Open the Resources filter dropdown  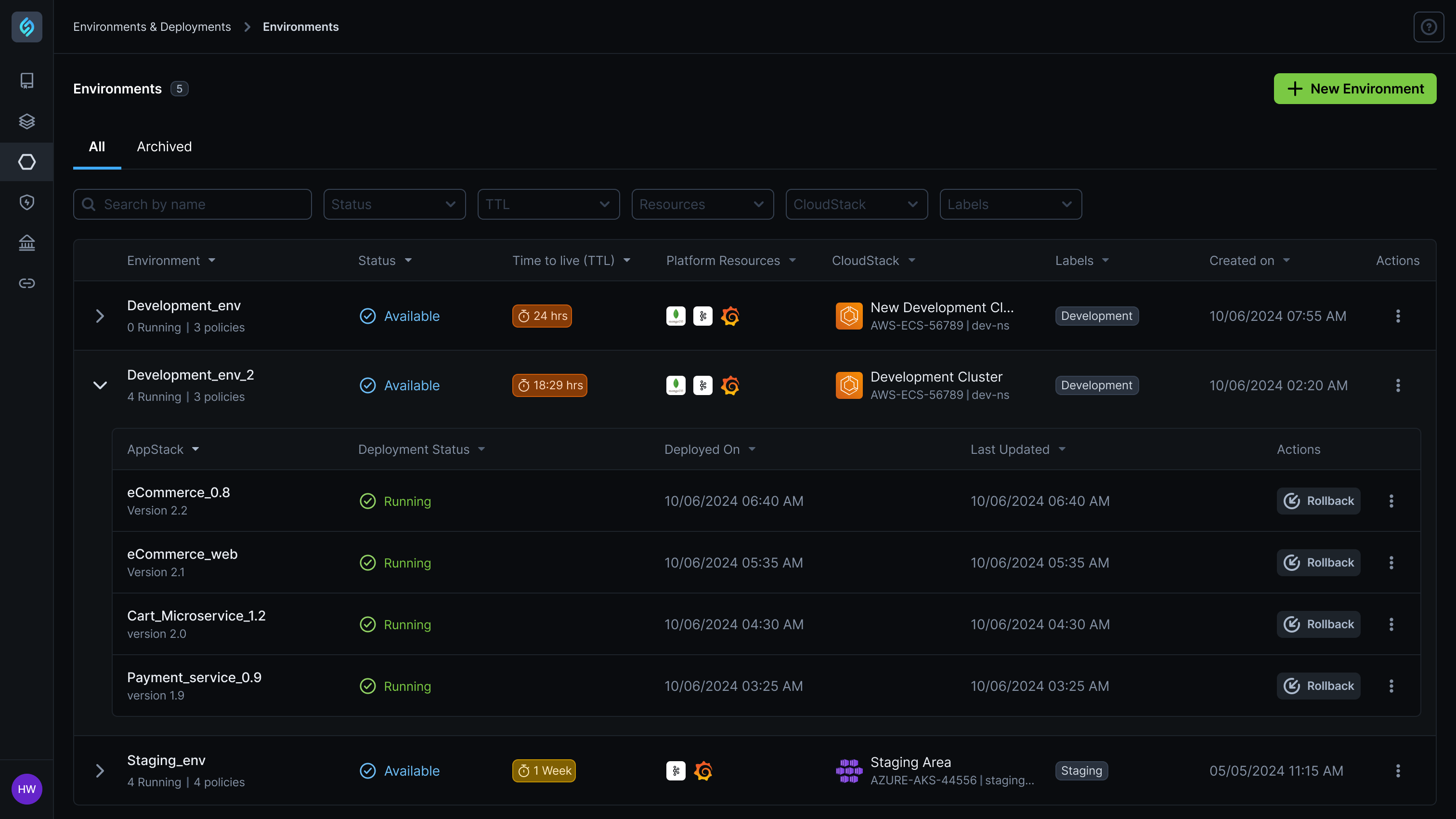702,204
